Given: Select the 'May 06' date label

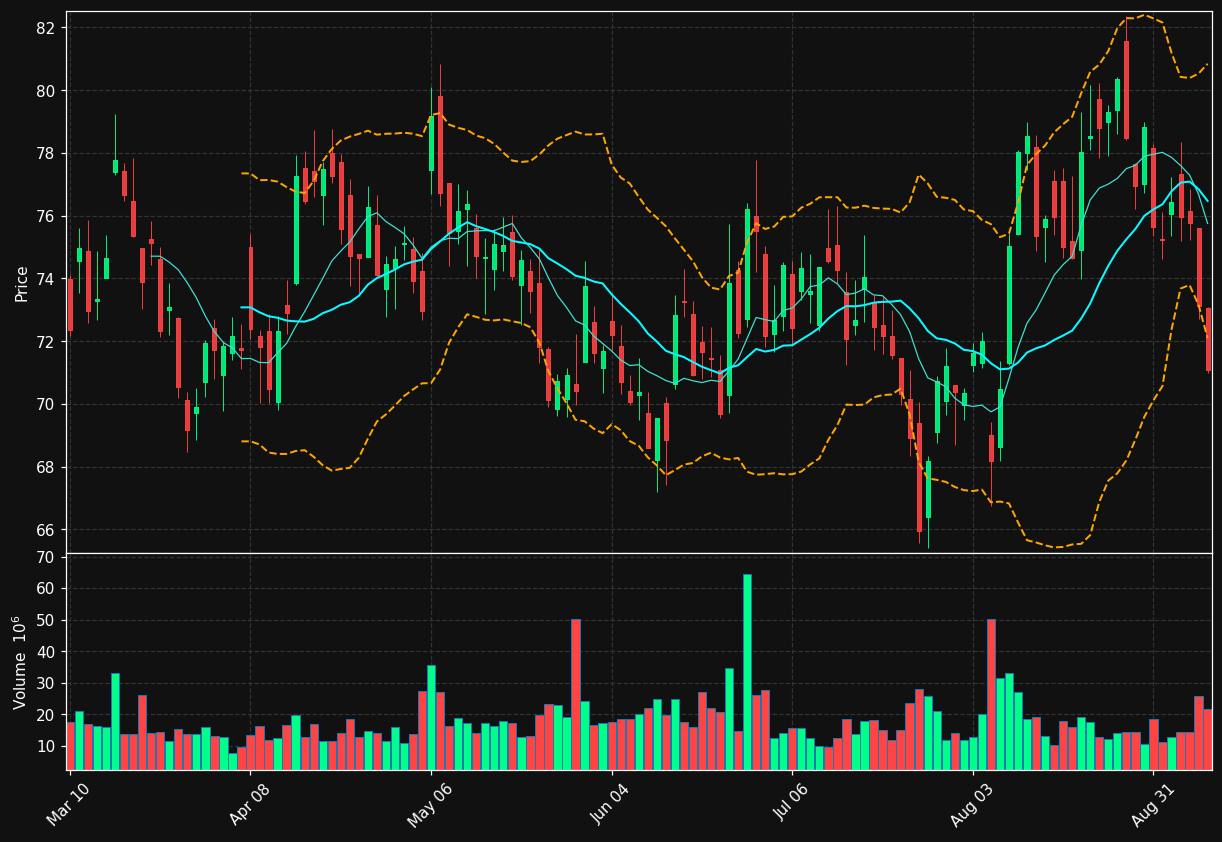Looking at the screenshot, I should click(428, 807).
